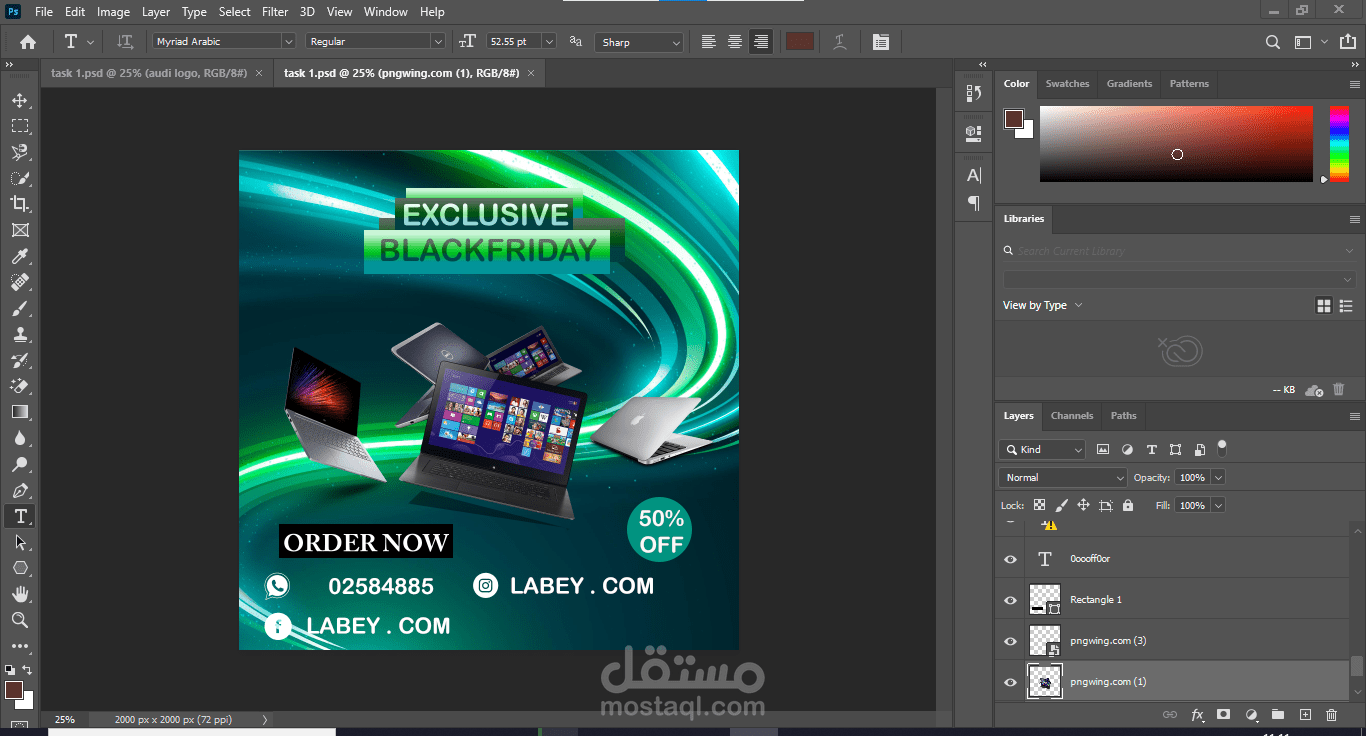
Task: Expand the View by Type dropdown
Action: pyautogui.click(x=1043, y=305)
